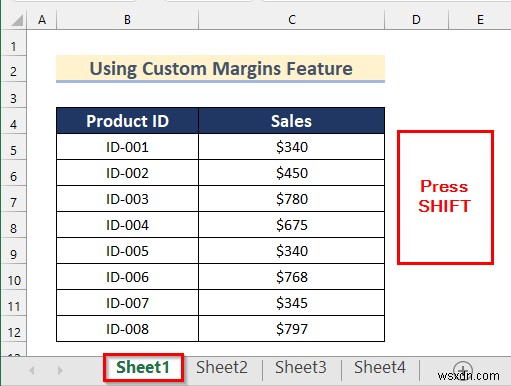Select the $797 sales cell
The image size is (511, 386).
point(292,329)
